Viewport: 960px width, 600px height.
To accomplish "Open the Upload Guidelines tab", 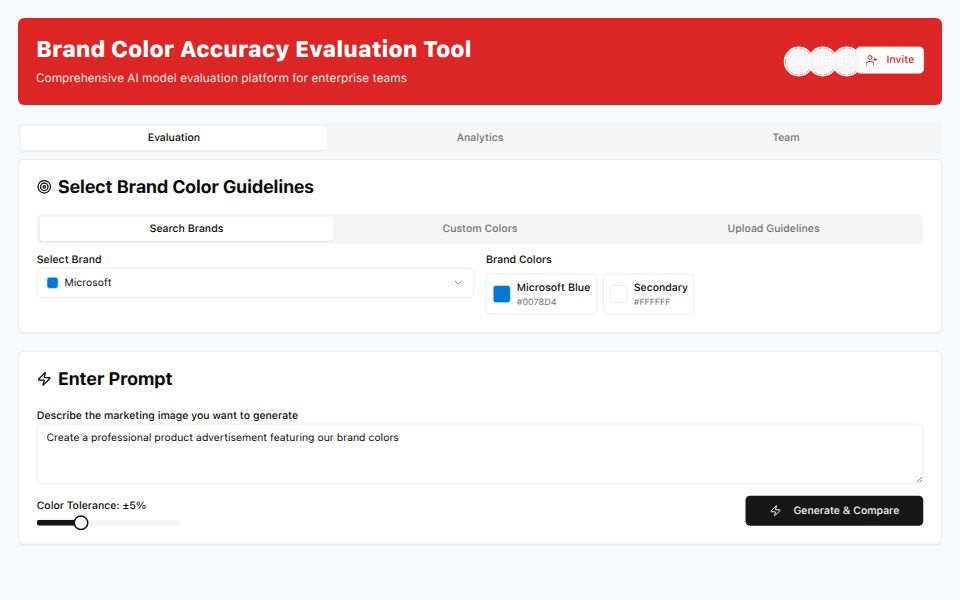I will coord(773,229).
